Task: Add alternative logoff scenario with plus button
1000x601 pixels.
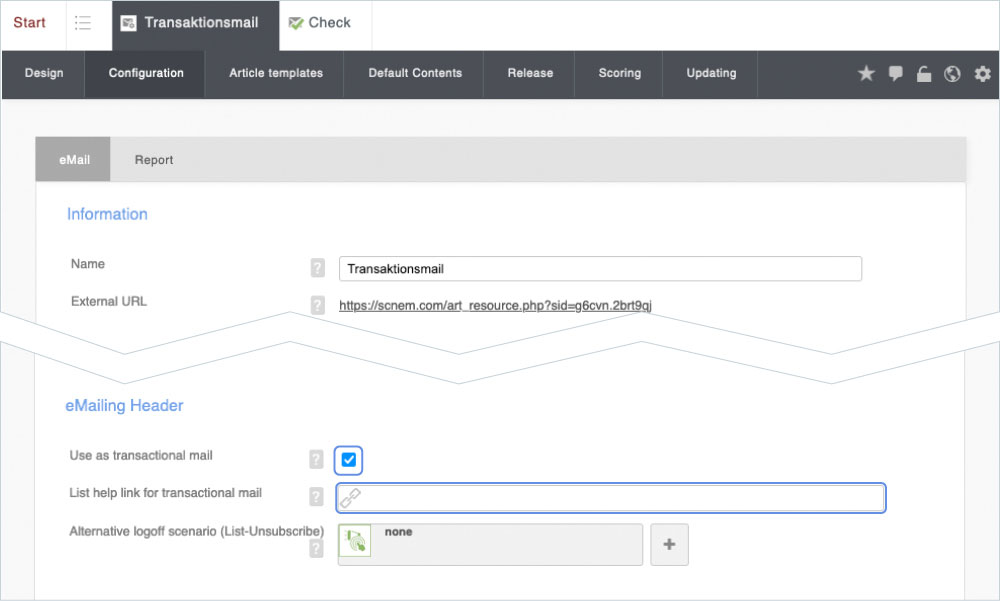Action: 669,545
